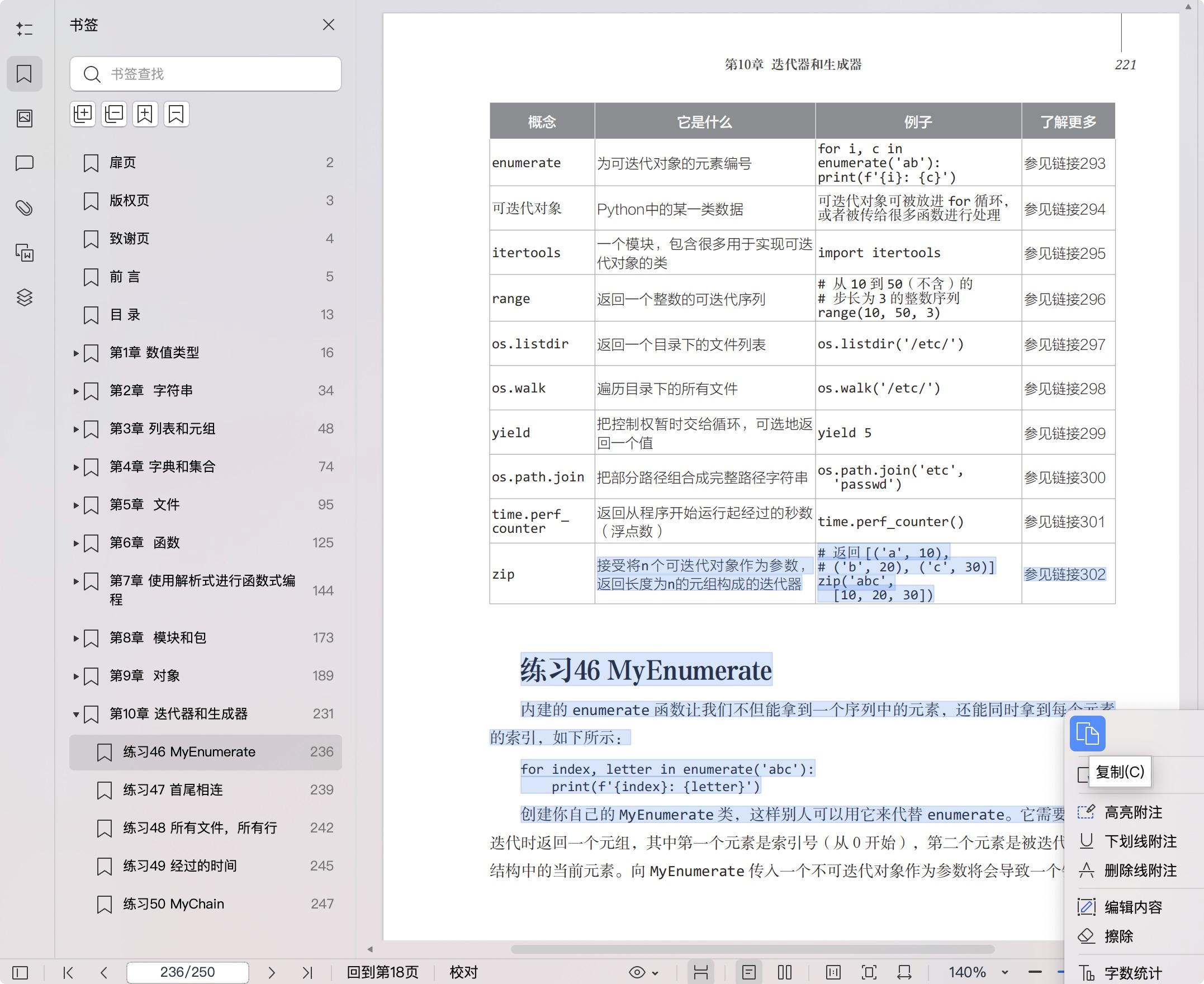
Task: Open the 练习48 所有文件，所有行 bookmark
Action: pyautogui.click(x=206, y=827)
